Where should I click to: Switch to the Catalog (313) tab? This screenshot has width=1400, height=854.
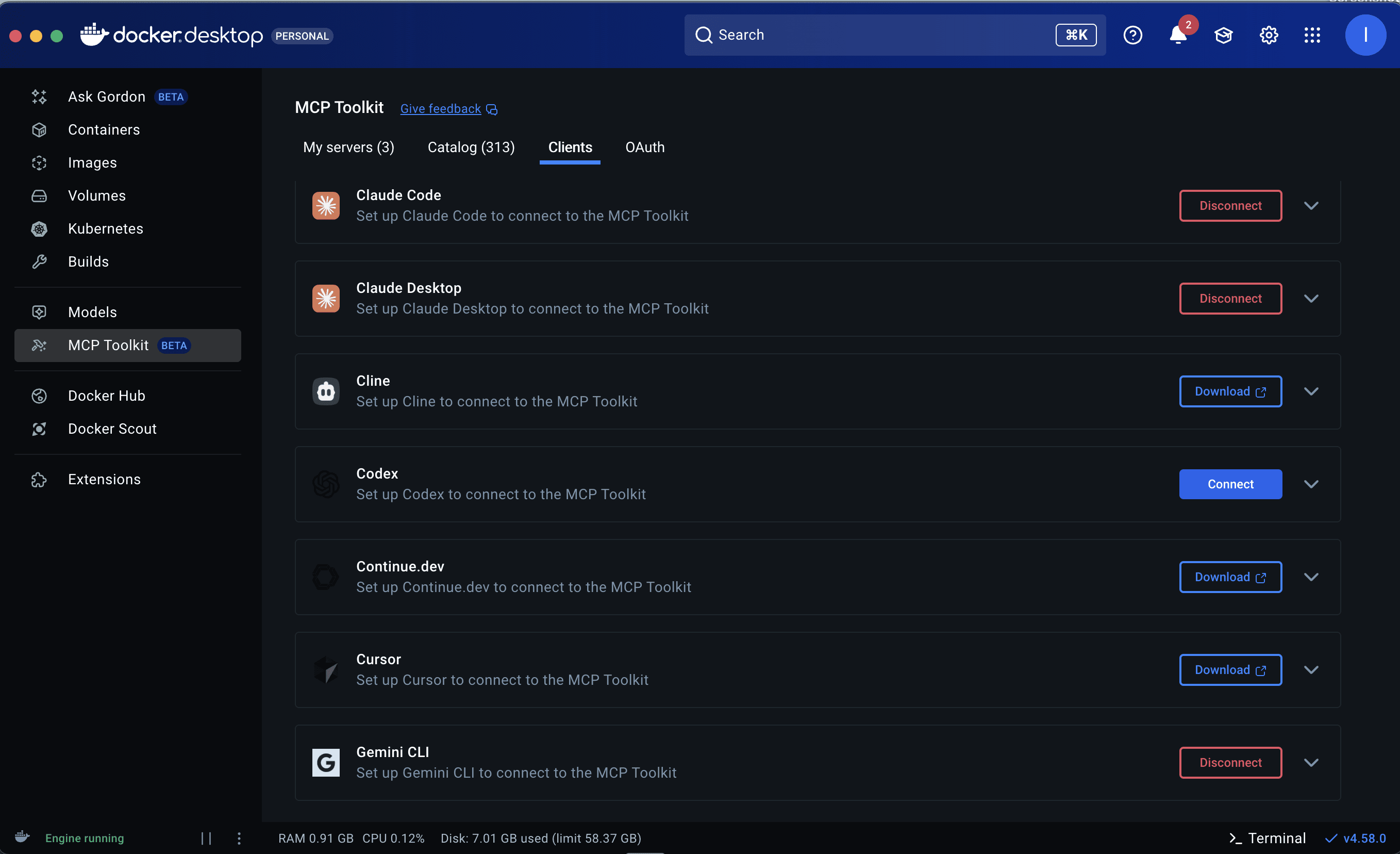[471, 147]
